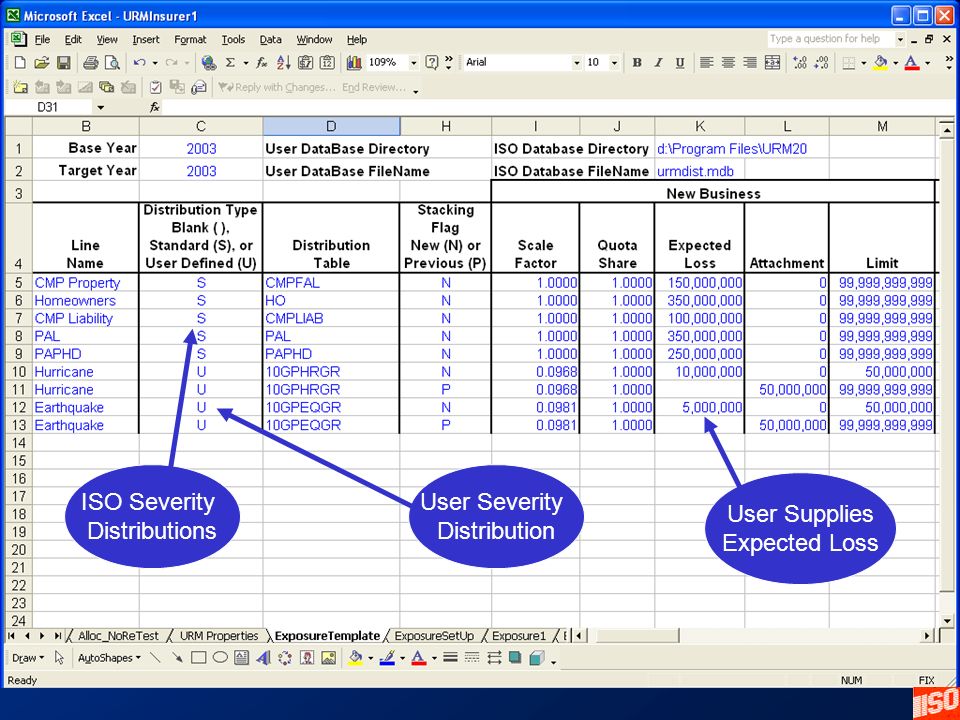Viewport: 960px width, 720px height.
Task: Apply the yellow cell Fill Color
Action: click(x=881, y=62)
